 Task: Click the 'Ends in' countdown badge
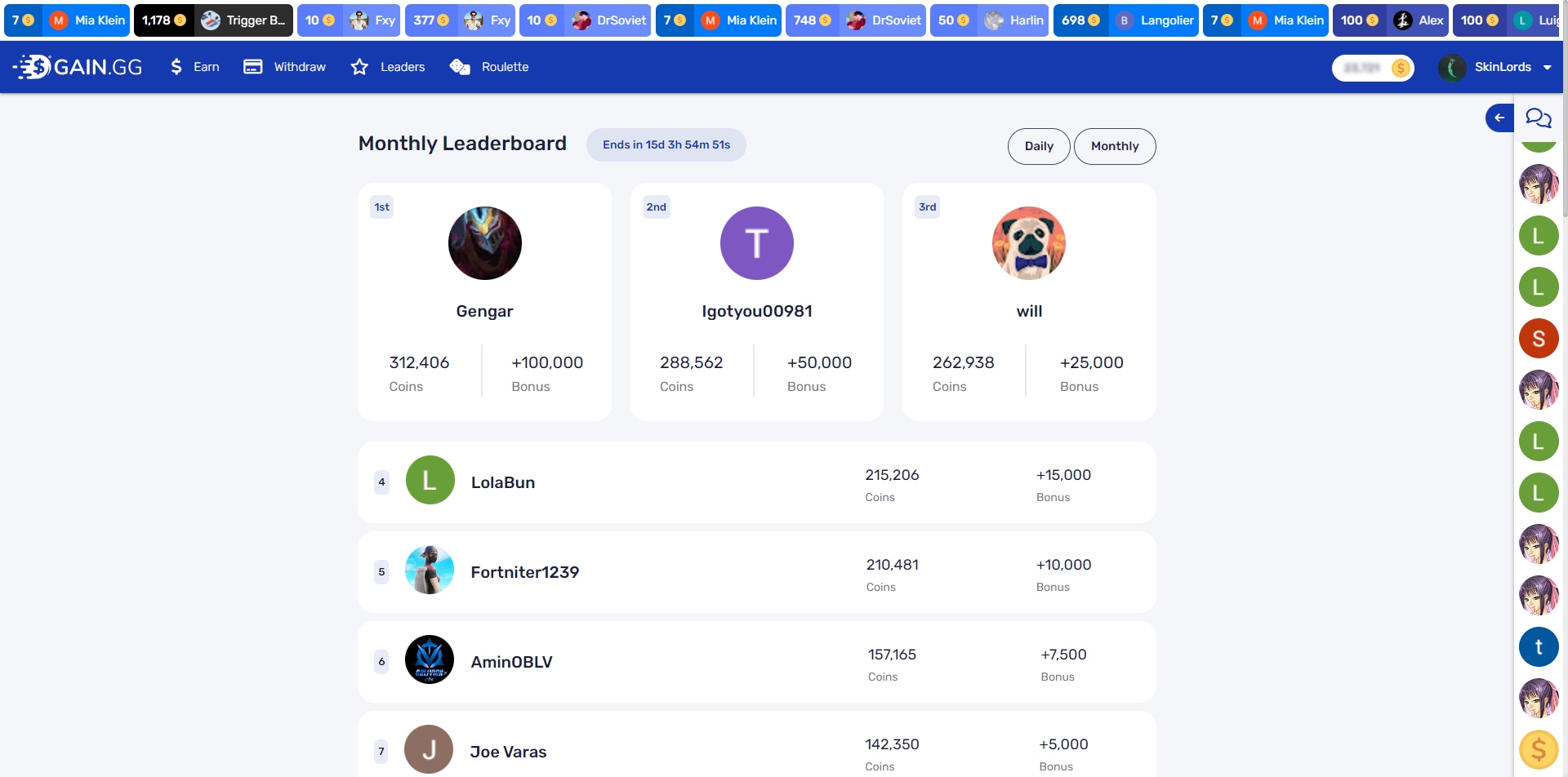pyautogui.click(x=666, y=144)
